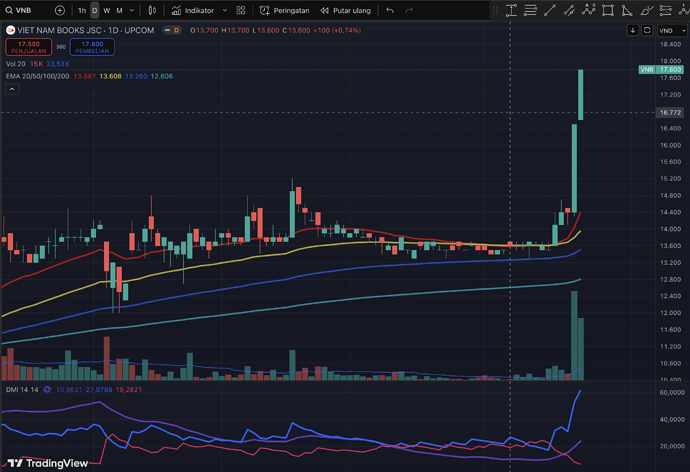Click the teal EMA value 12.606
Image resolution: width=690 pixels, height=472 pixels.
[161, 76]
